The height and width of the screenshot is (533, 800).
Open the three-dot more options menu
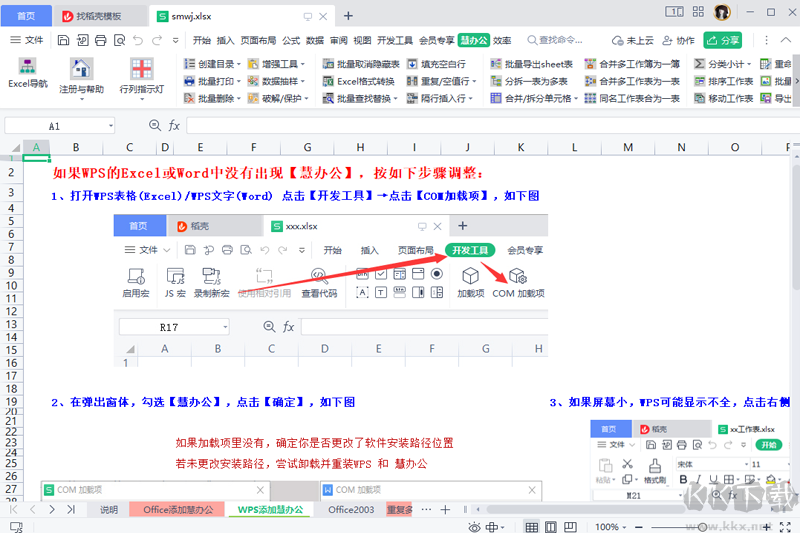pos(766,40)
